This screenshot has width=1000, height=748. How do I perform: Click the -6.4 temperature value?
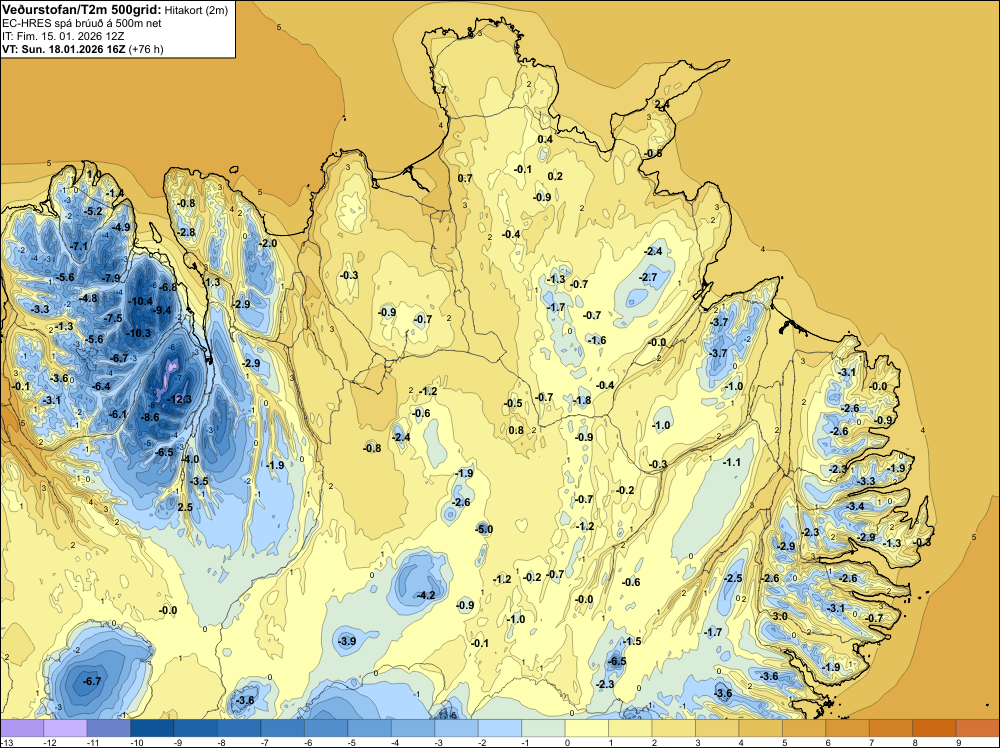point(101,386)
